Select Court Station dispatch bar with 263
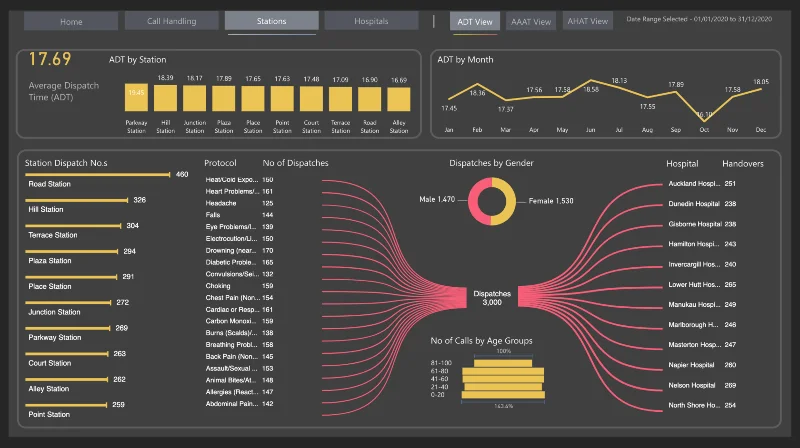 [x=66, y=354]
